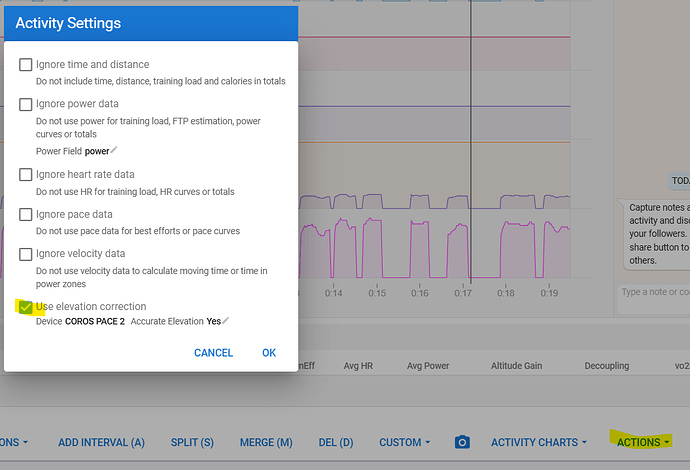This screenshot has width=690, height=470.
Task: Toggle Ignore pace data checkbox
Action: pos(26,214)
